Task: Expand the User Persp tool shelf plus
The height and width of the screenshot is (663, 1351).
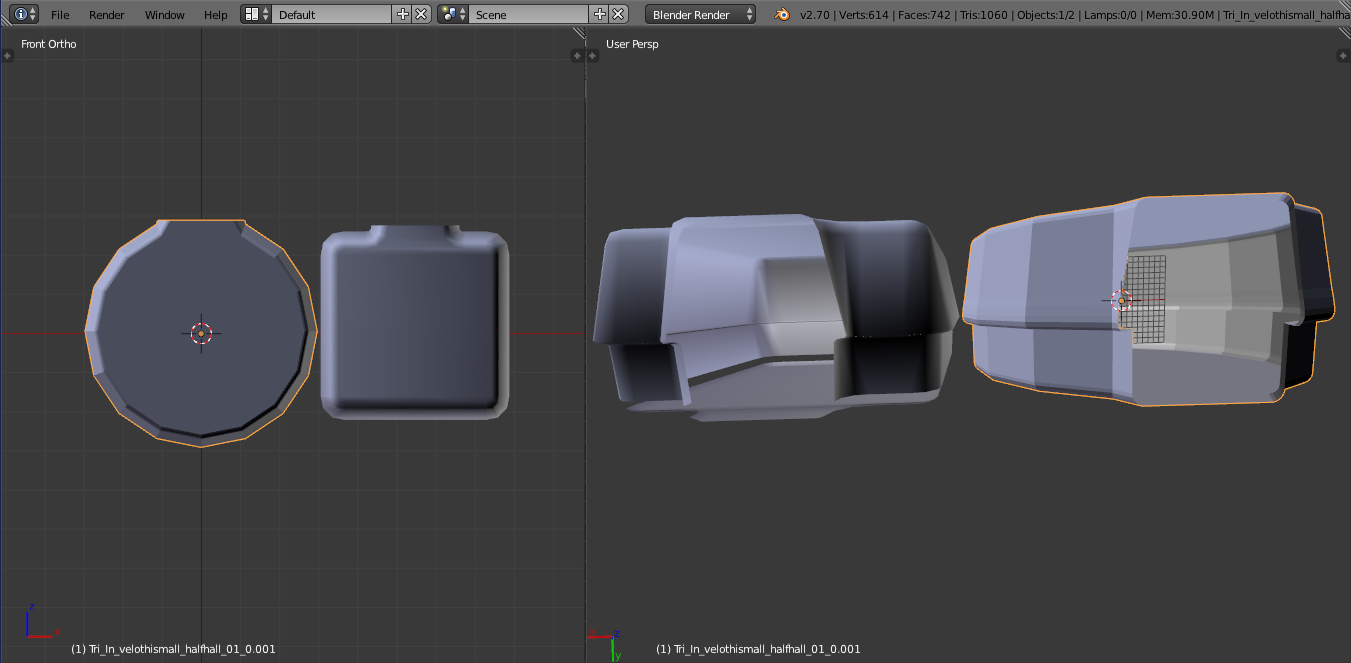Action: click(592, 56)
